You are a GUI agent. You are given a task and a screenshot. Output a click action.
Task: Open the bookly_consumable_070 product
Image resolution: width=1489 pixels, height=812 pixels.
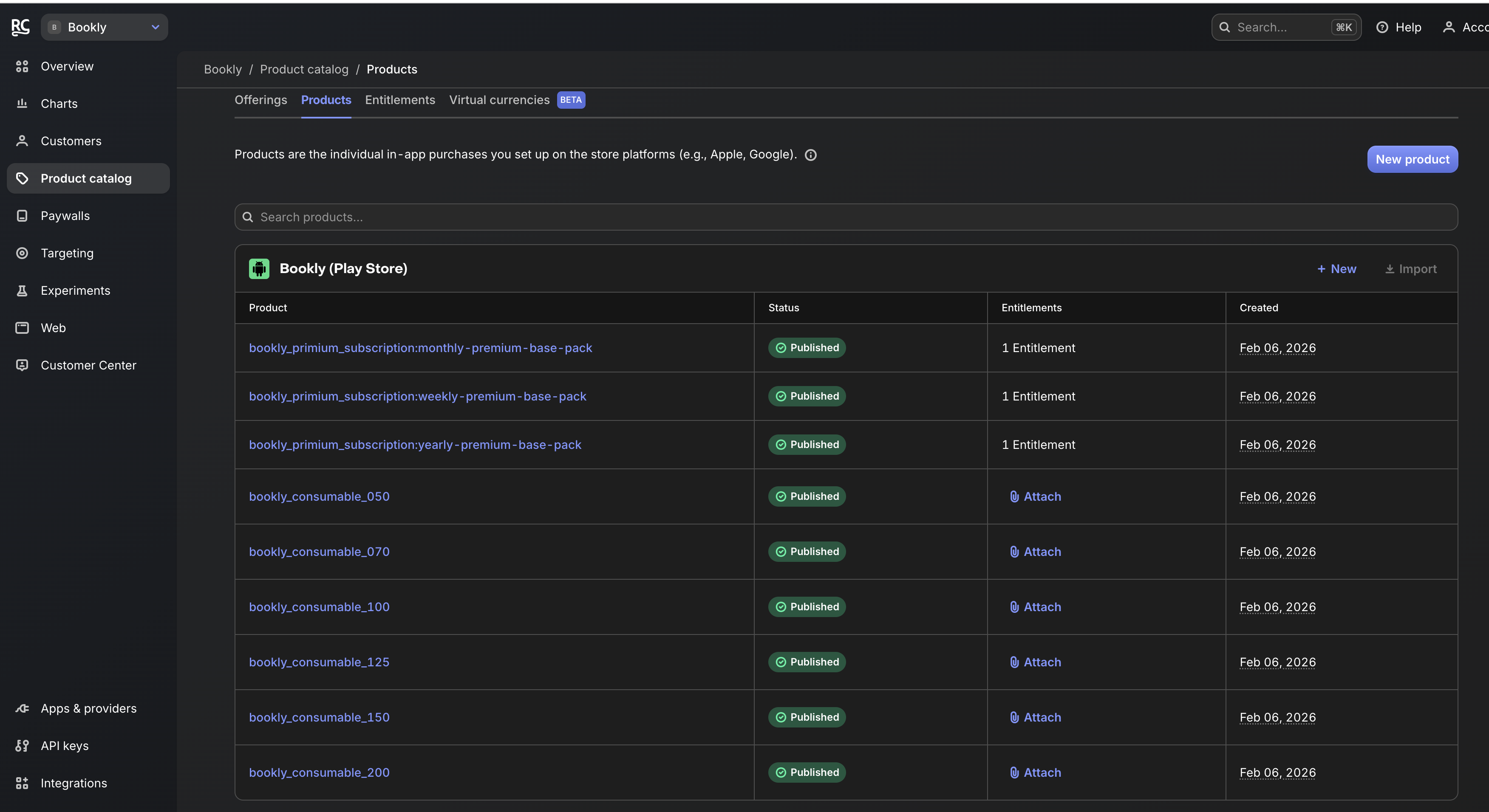coord(319,552)
